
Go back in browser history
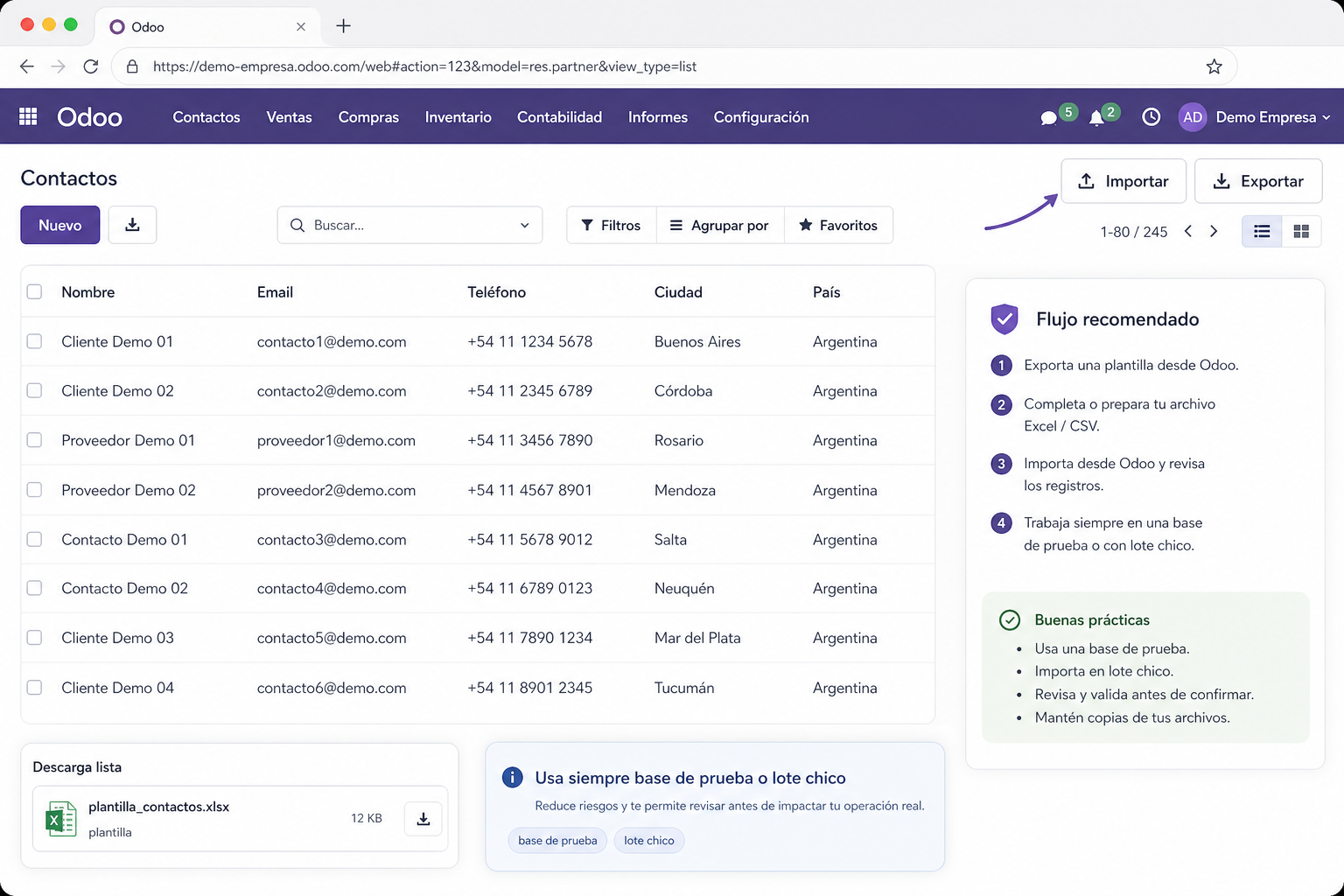27,66
